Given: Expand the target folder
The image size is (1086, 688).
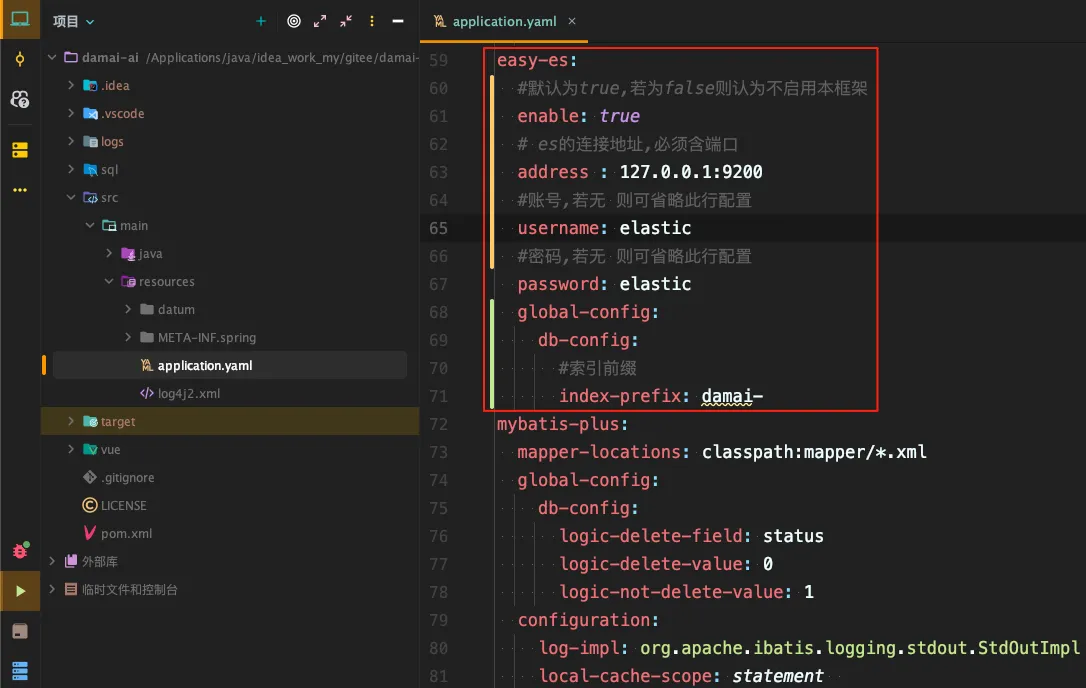Looking at the screenshot, I should 71,422.
